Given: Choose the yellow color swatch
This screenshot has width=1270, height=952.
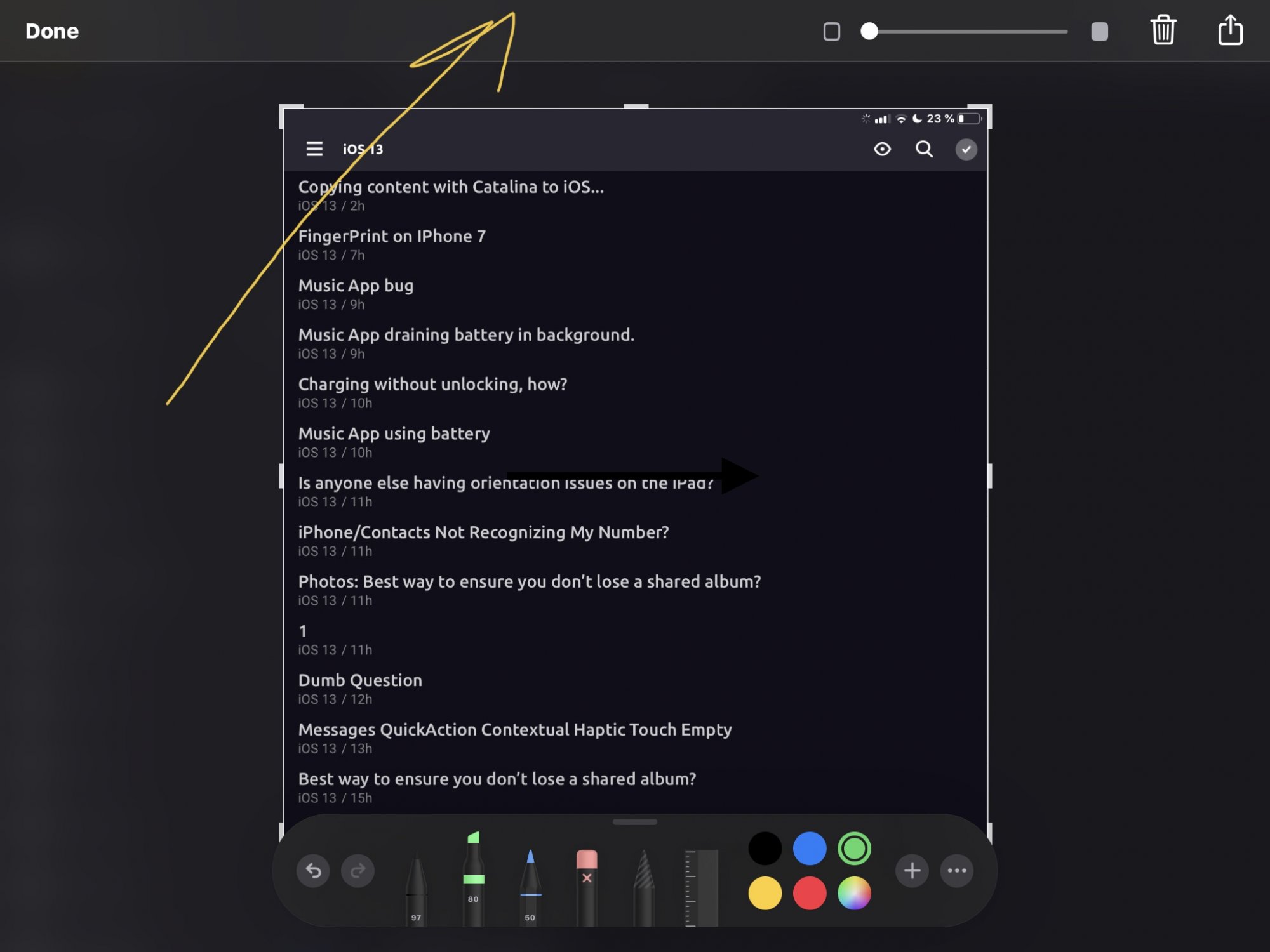Looking at the screenshot, I should pos(765,893).
